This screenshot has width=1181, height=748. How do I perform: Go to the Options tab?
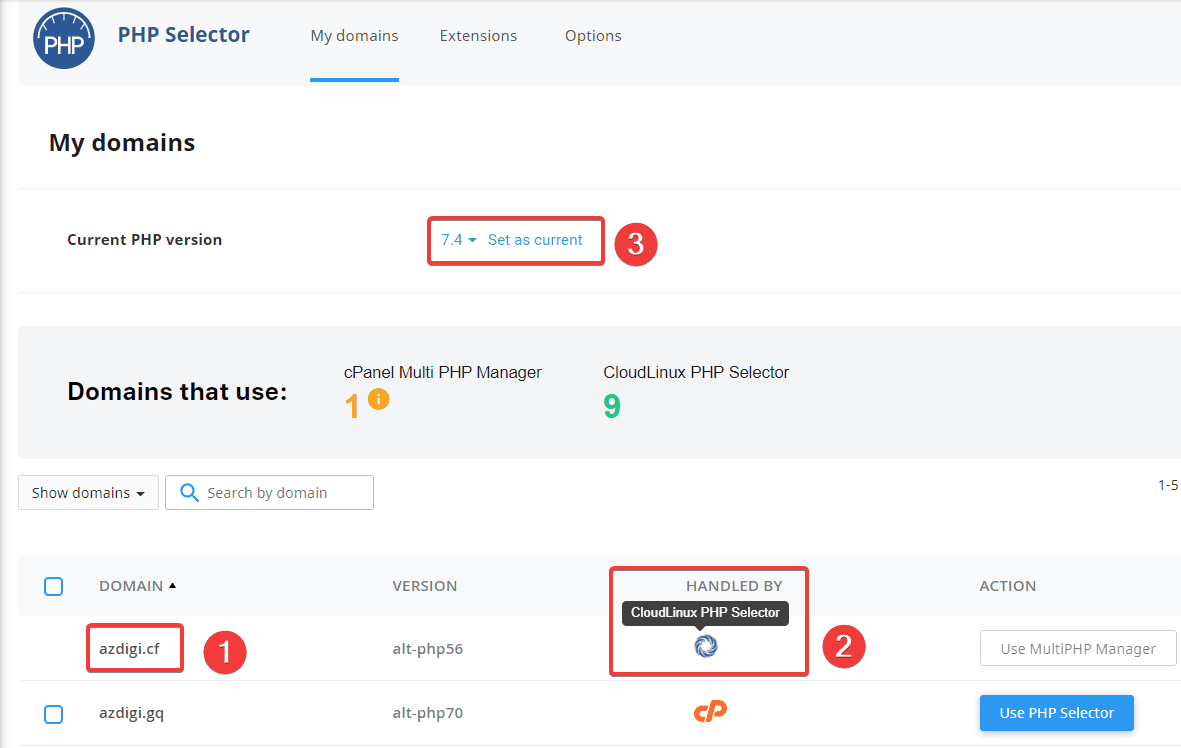tap(593, 36)
